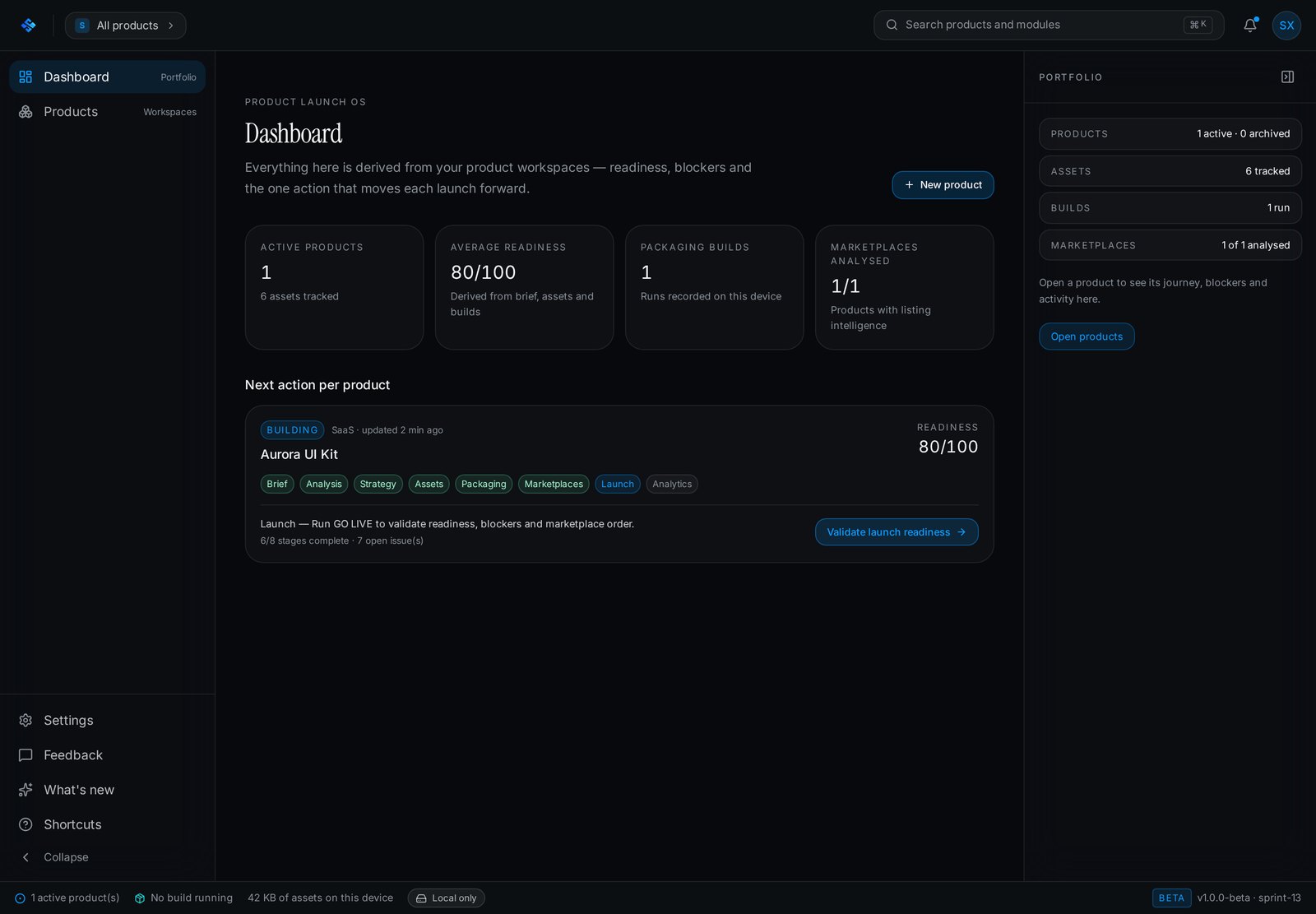Click the Assets 6 tracked row
The height and width of the screenshot is (914, 1316).
tap(1170, 171)
